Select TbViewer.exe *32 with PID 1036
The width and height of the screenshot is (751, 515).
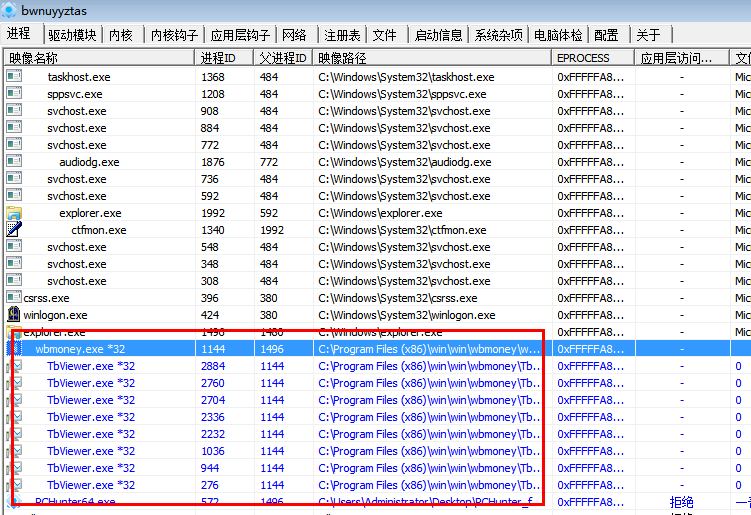tap(378, 451)
